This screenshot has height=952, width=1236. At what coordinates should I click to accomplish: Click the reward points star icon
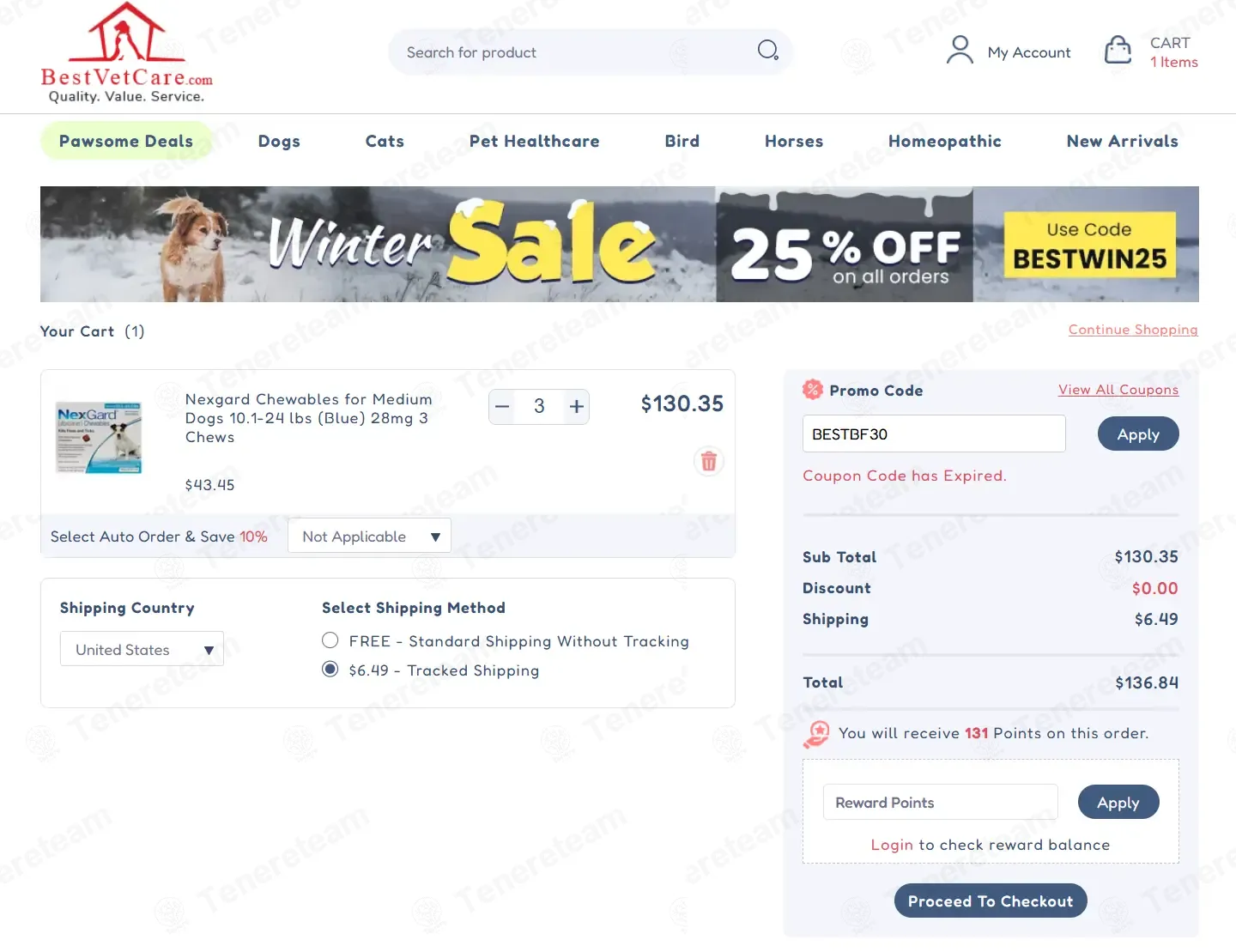coord(817,734)
